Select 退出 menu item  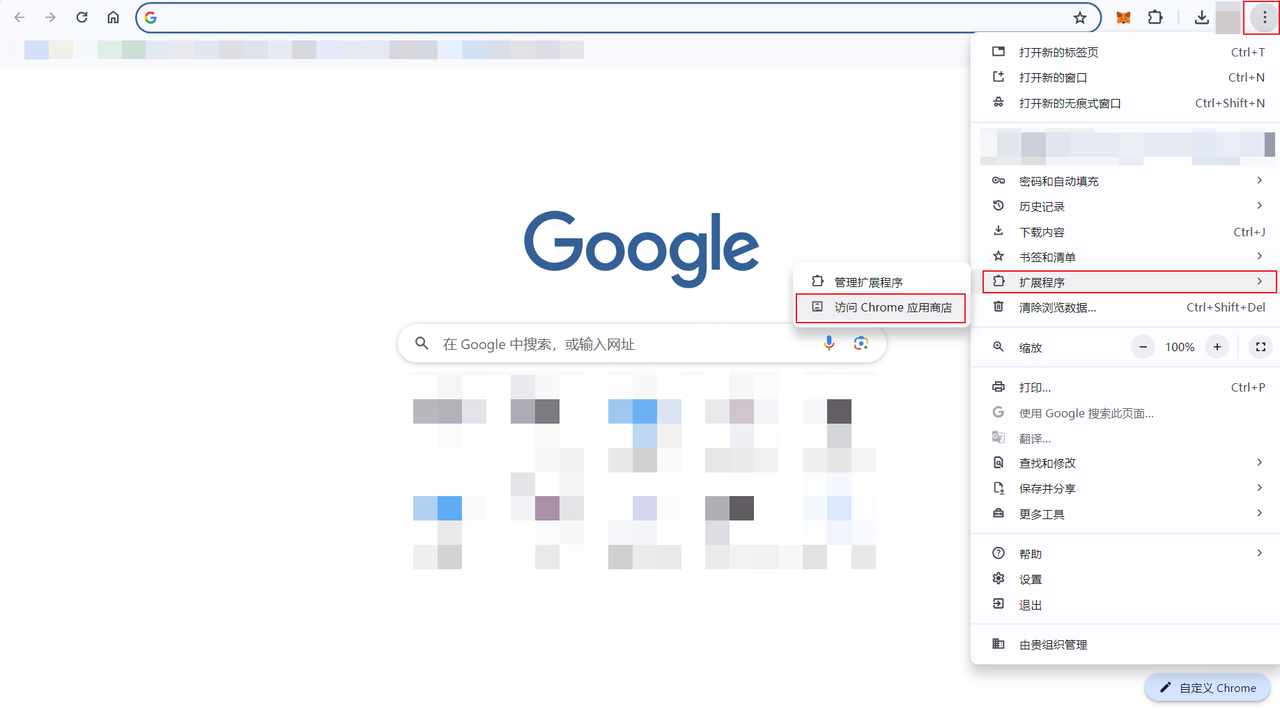1125,605
